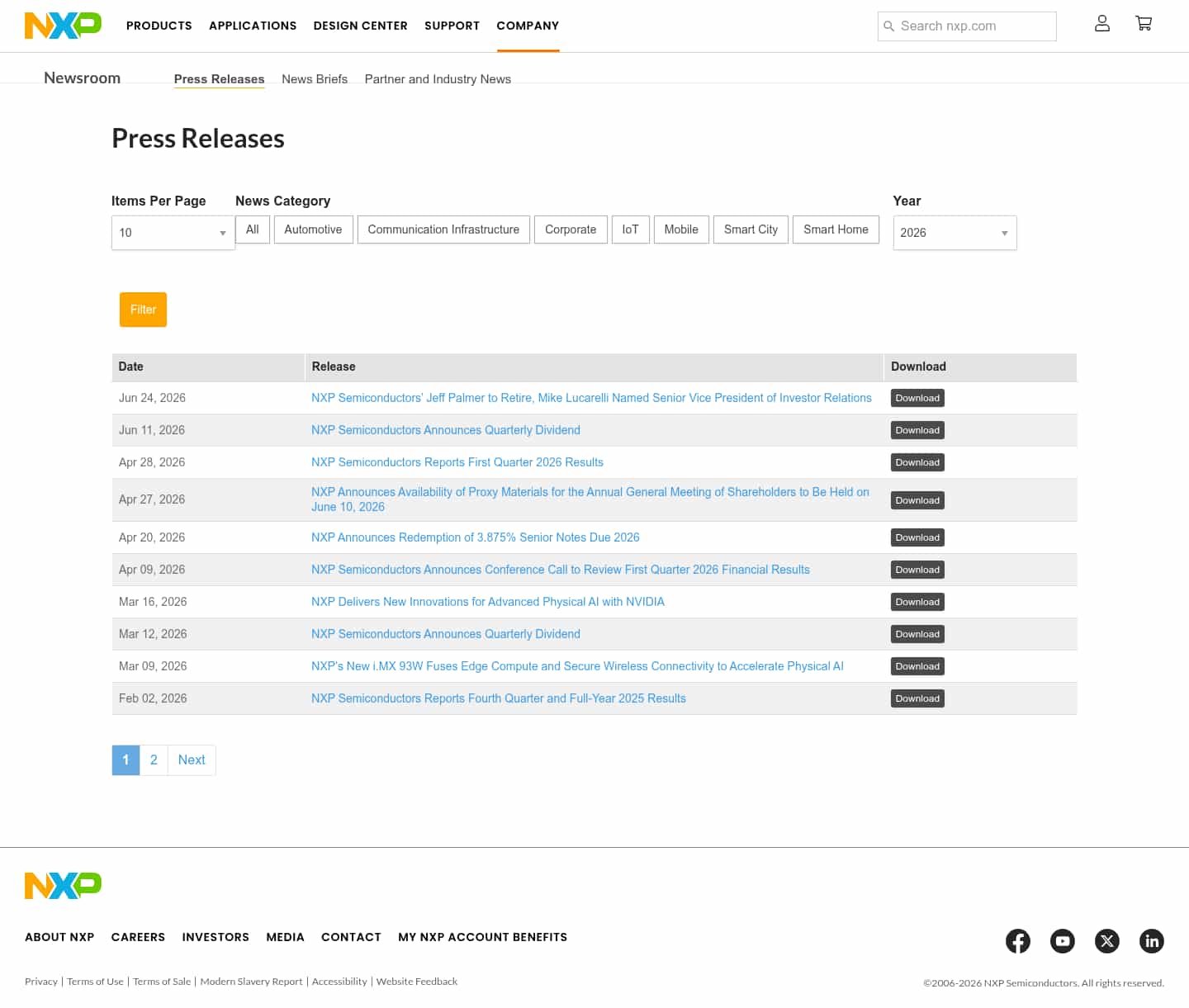Screen dimensions: 1189x1008
Task: Toggle the Smart City category filter
Action: pyautogui.click(x=751, y=230)
